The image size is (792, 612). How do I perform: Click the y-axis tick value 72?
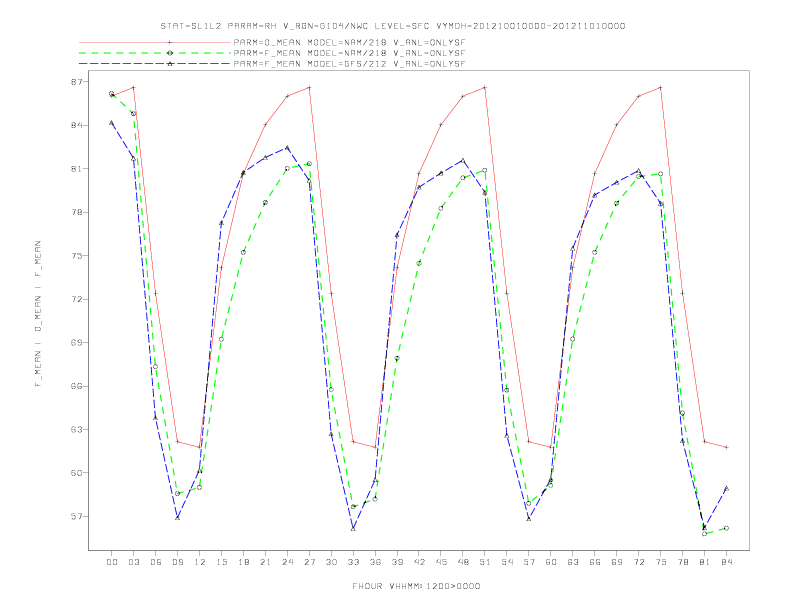pos(77,299)
